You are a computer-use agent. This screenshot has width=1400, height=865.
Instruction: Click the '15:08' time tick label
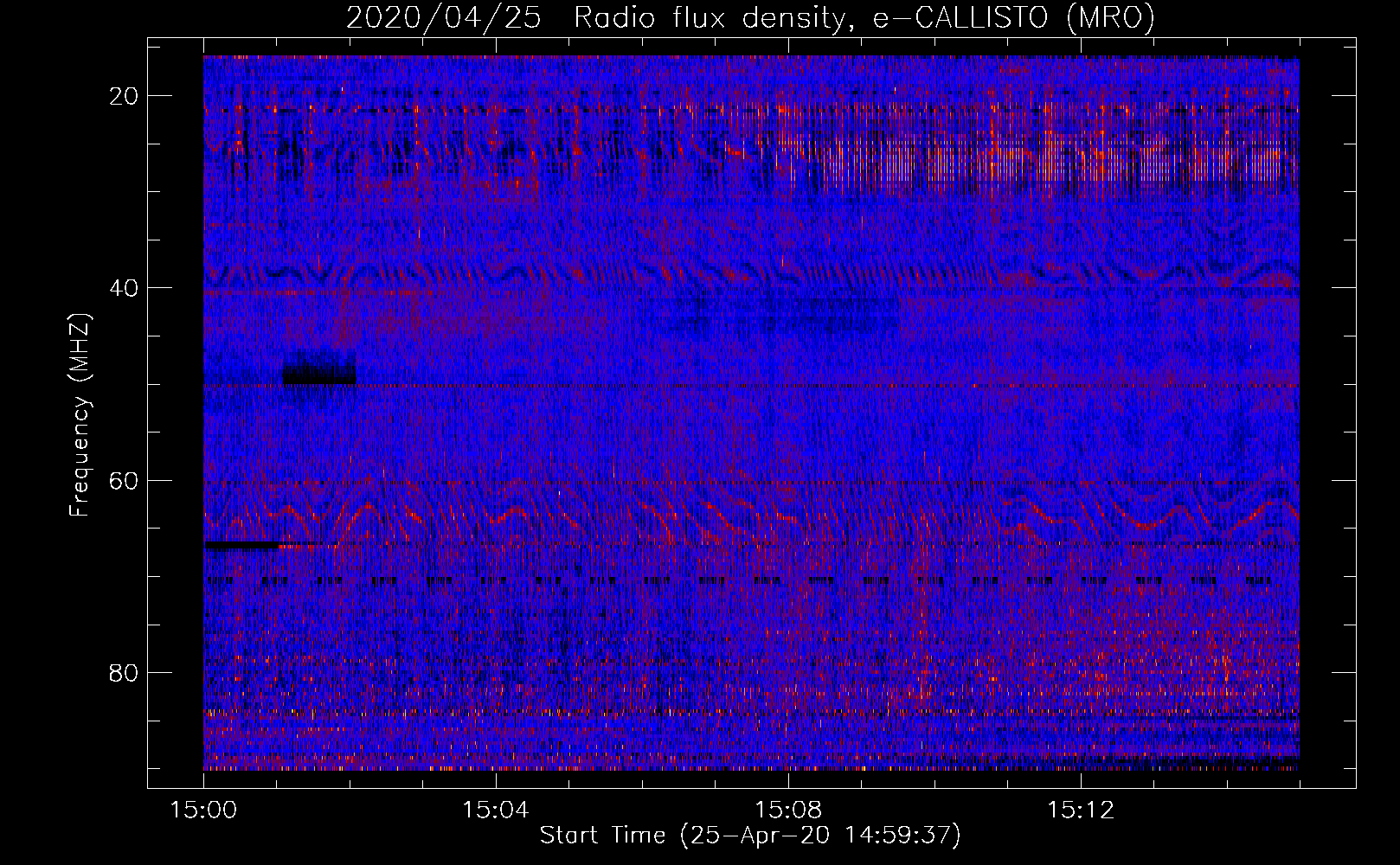point(788,811)
